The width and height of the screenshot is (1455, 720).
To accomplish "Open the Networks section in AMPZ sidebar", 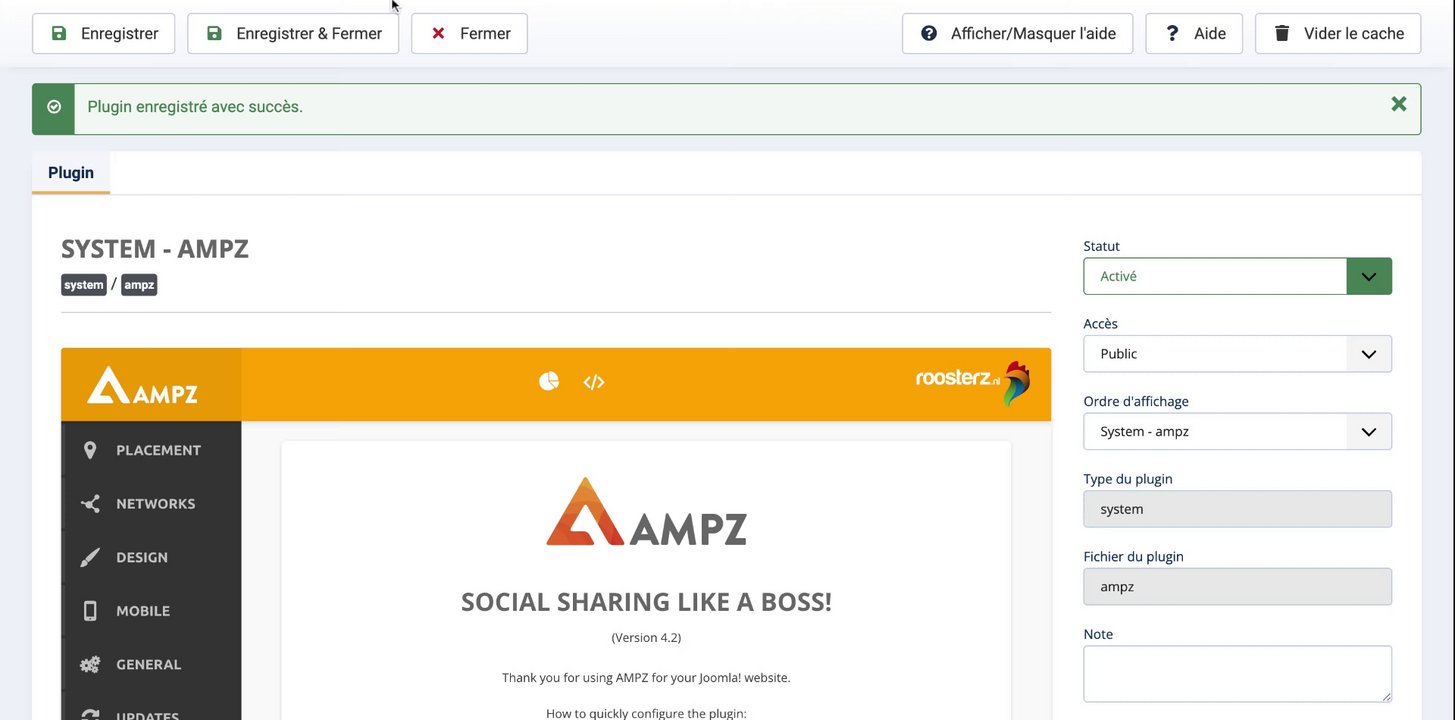I will 151,504.
